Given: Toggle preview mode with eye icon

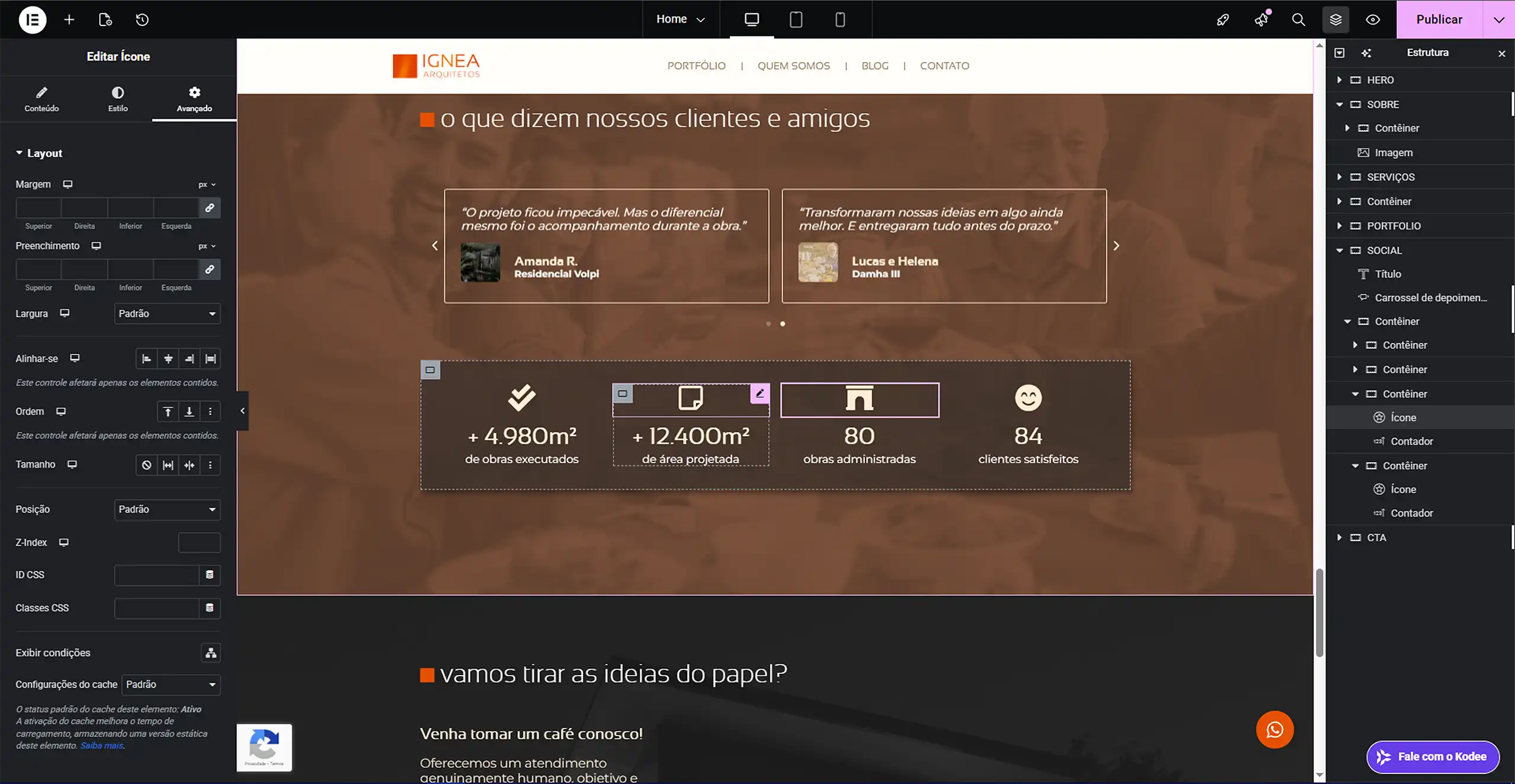Looking at the screenshot, I should click(1373, 20).
